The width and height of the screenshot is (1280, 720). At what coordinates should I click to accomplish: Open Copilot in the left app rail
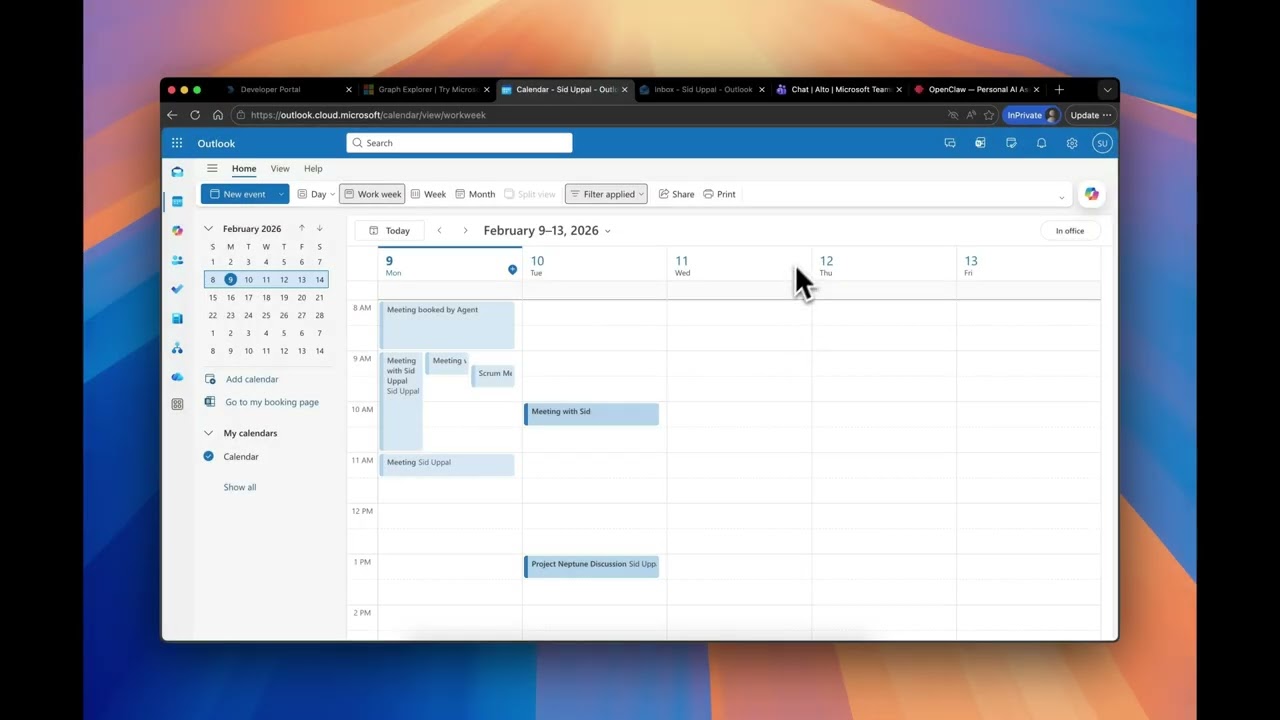coord(177,230)
